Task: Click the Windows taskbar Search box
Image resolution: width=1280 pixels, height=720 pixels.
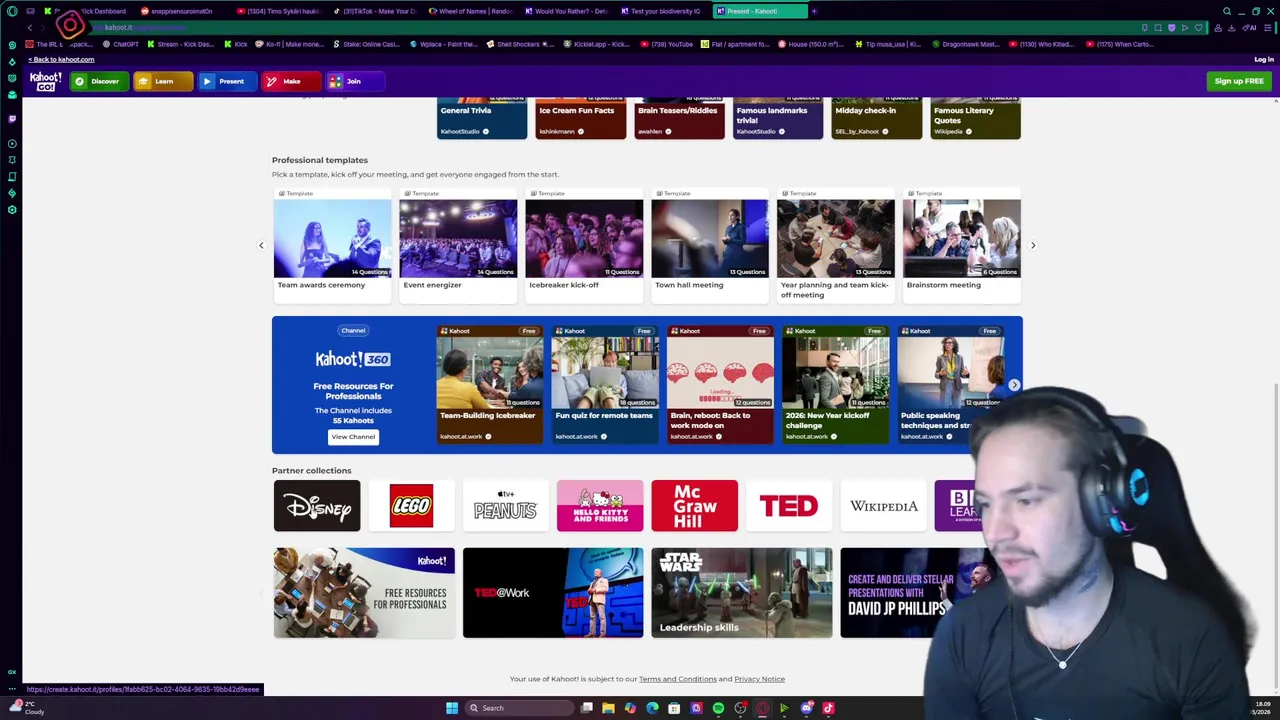Action: coord(519,708)
